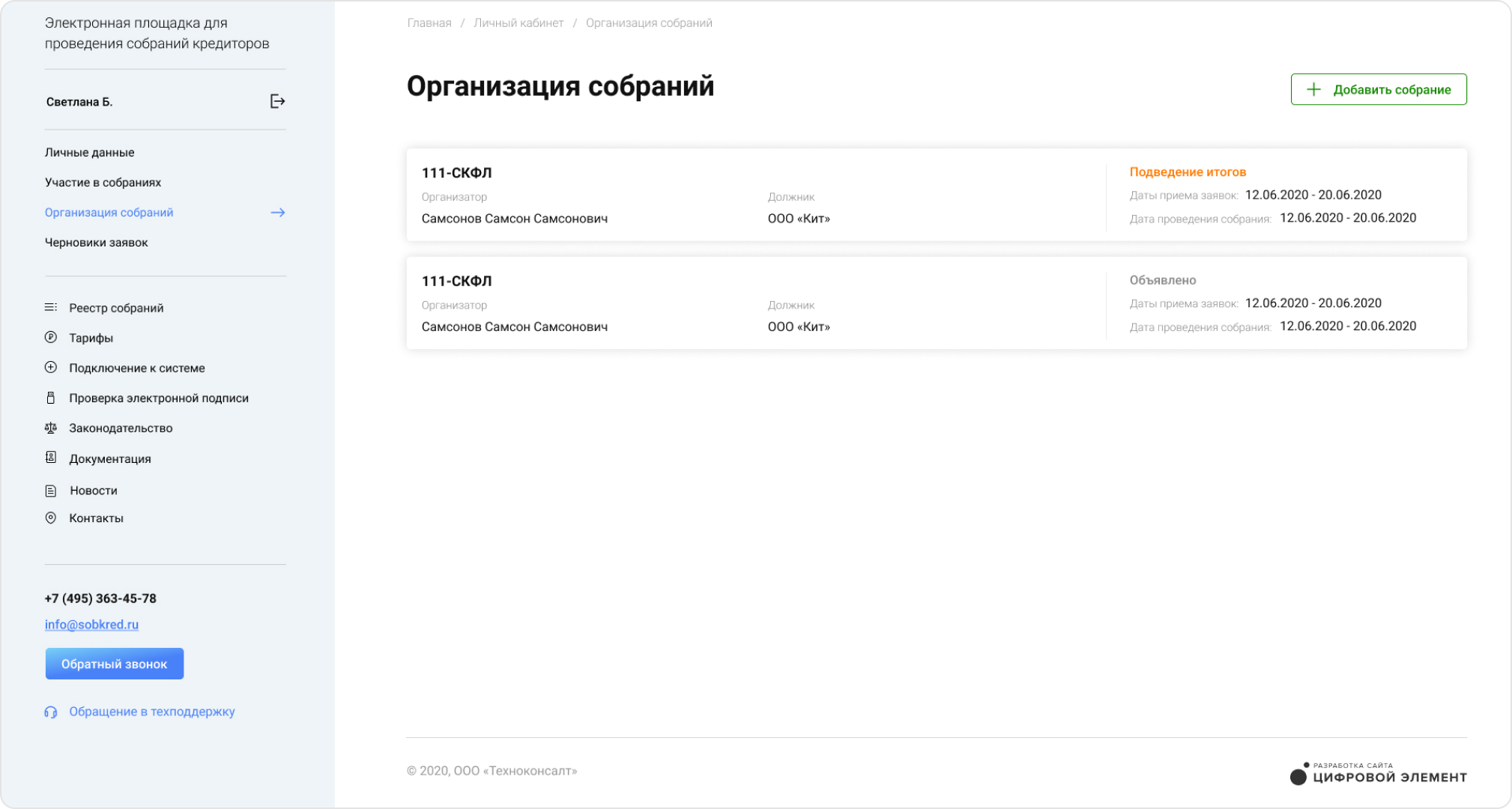
Task: Go to Черновики заявок
Action: 96,242
